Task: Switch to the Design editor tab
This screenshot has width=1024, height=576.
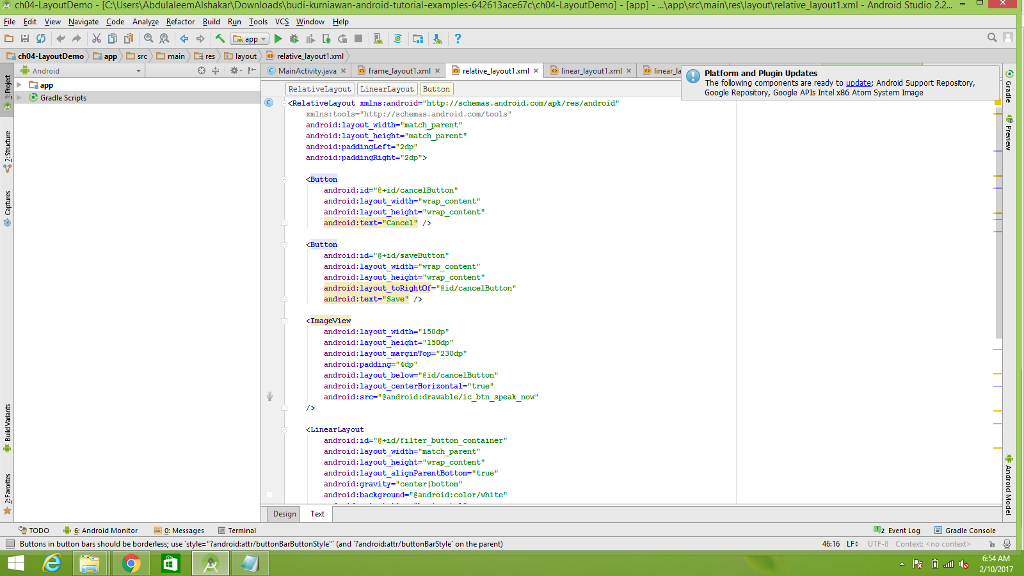Action: click(284, 514)
